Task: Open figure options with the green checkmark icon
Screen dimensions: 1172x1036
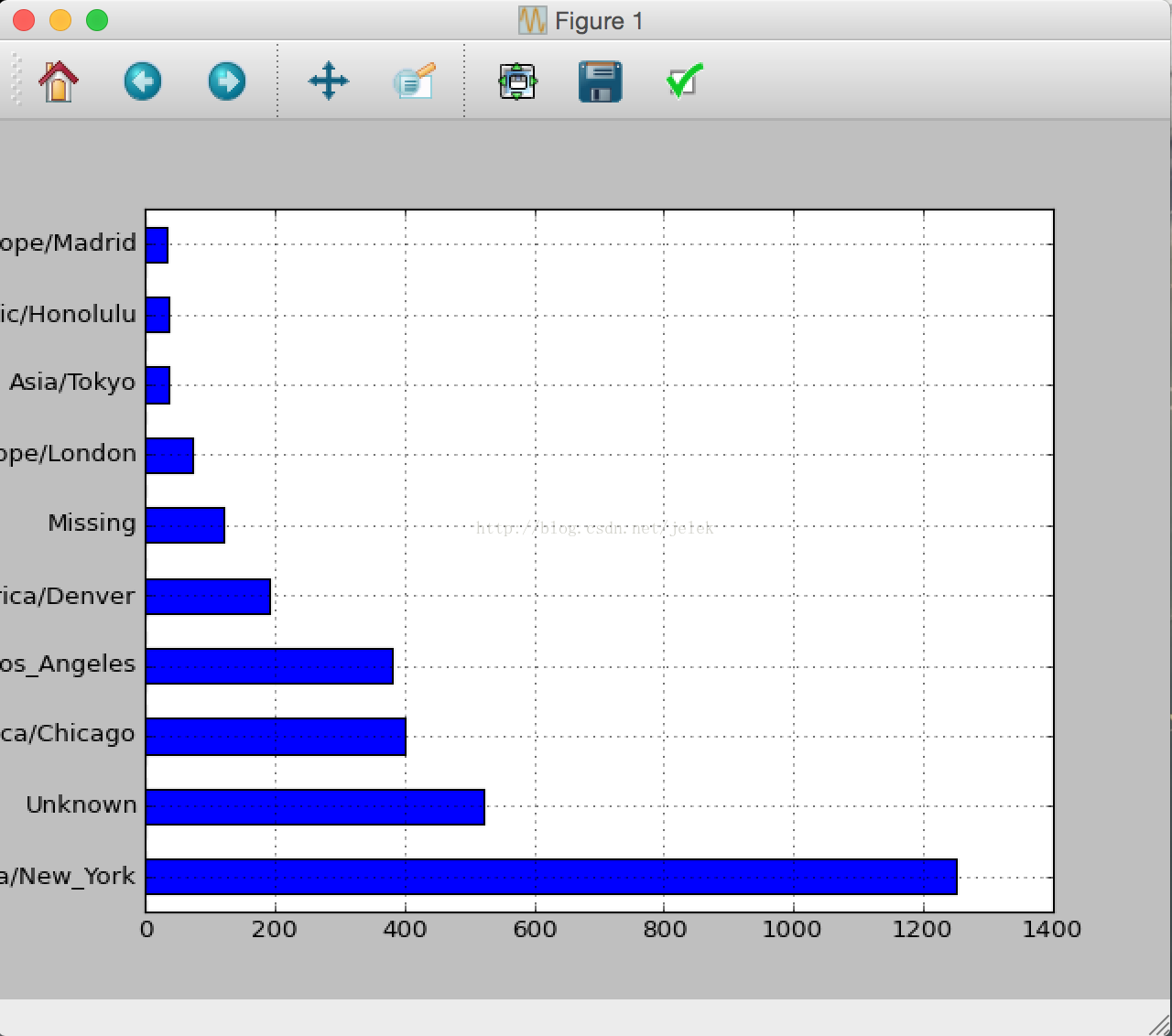Action: pos(685,81)
